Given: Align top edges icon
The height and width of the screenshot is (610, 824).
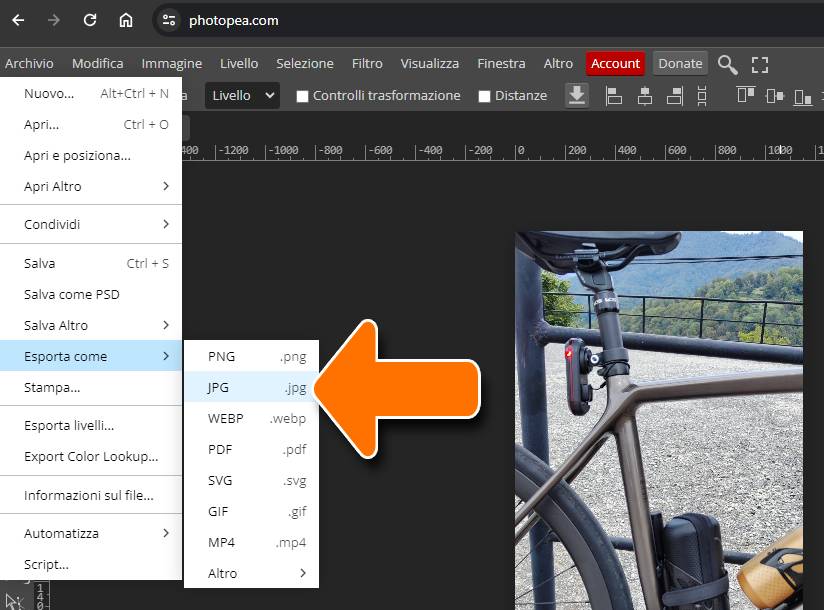Looking at the screenshot, I should pos(746,95).
